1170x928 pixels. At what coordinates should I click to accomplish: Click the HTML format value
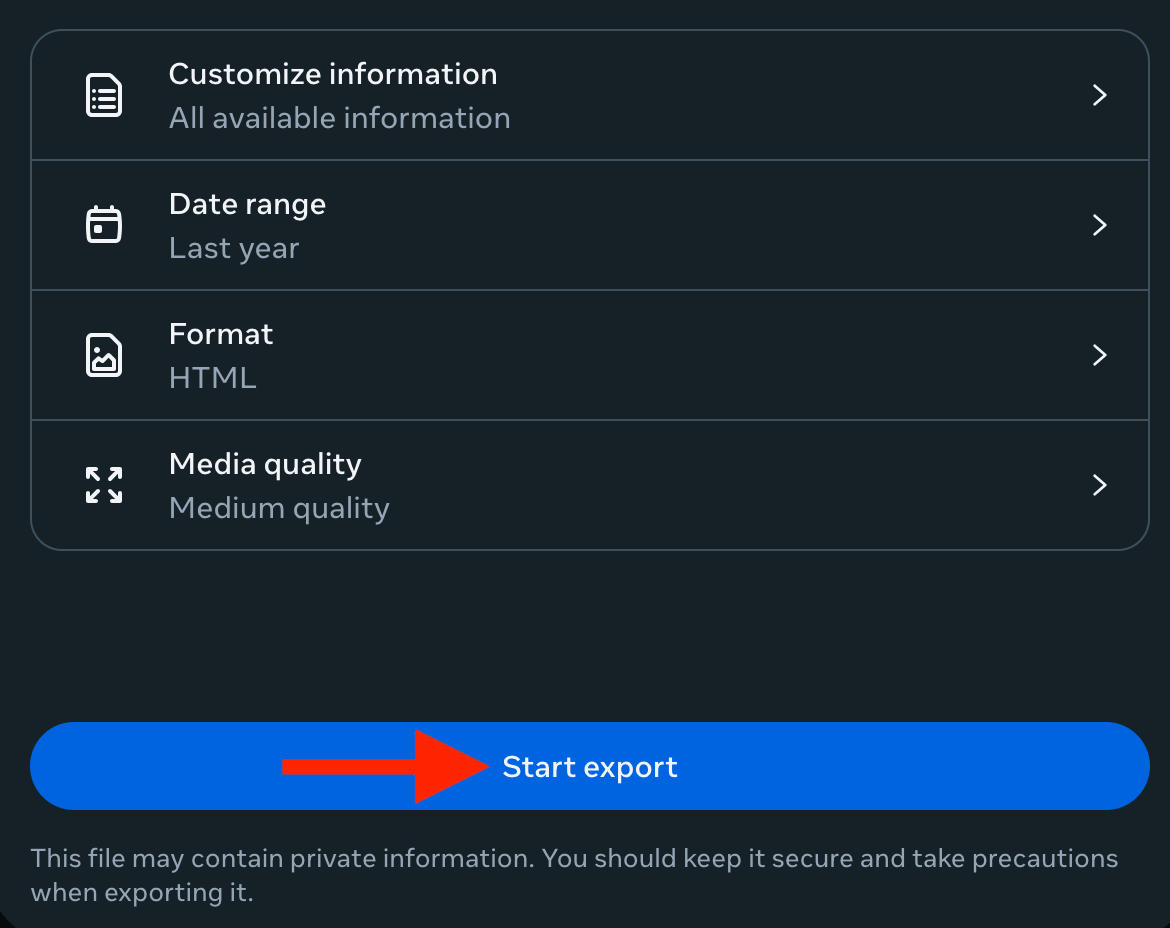point(212,378)
